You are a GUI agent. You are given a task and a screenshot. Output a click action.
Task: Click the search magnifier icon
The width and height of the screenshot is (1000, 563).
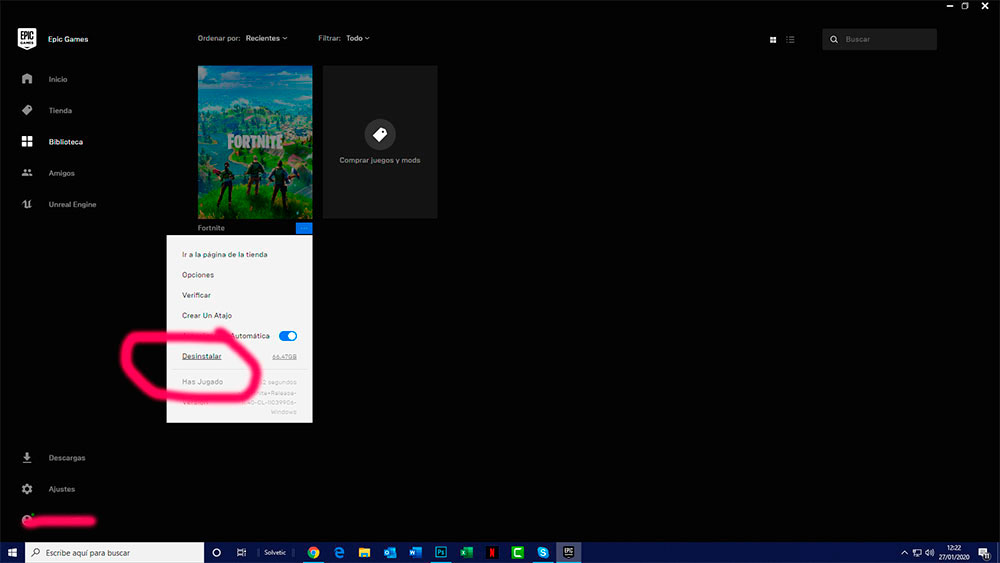[x=834, y=40]
